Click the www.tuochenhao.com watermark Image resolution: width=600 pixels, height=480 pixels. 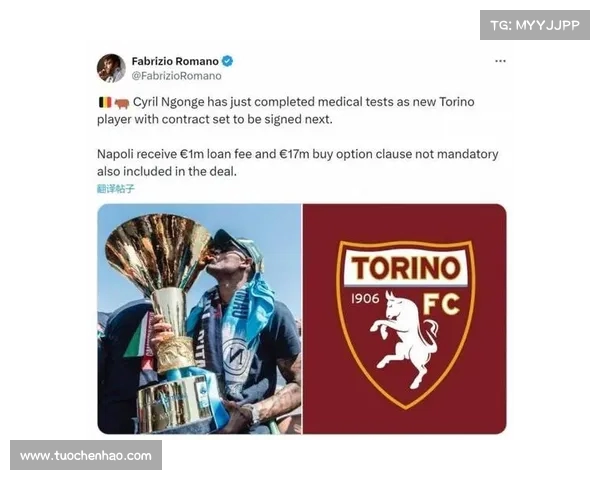coord(86,455)
